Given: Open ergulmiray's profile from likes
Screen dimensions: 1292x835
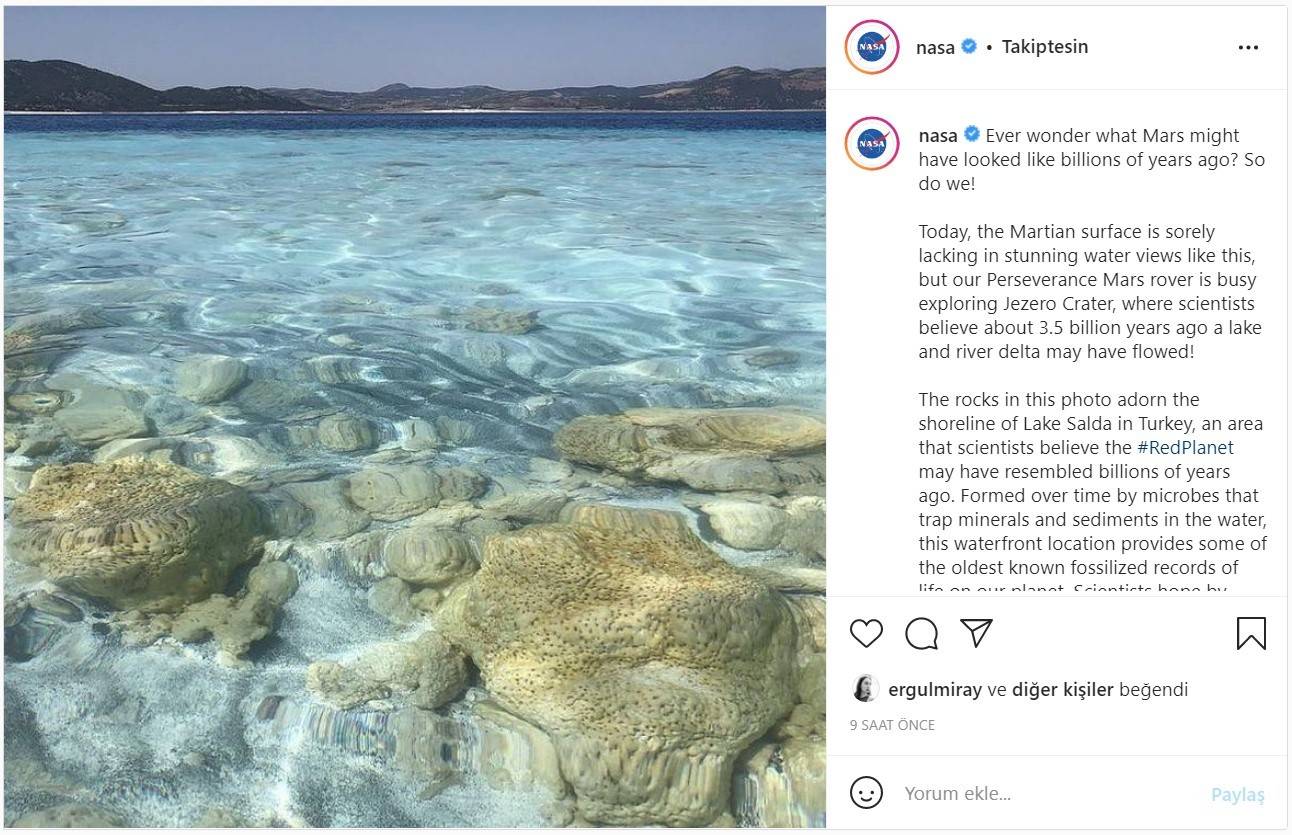Looking at the screenshot, I should coord(935,690).
